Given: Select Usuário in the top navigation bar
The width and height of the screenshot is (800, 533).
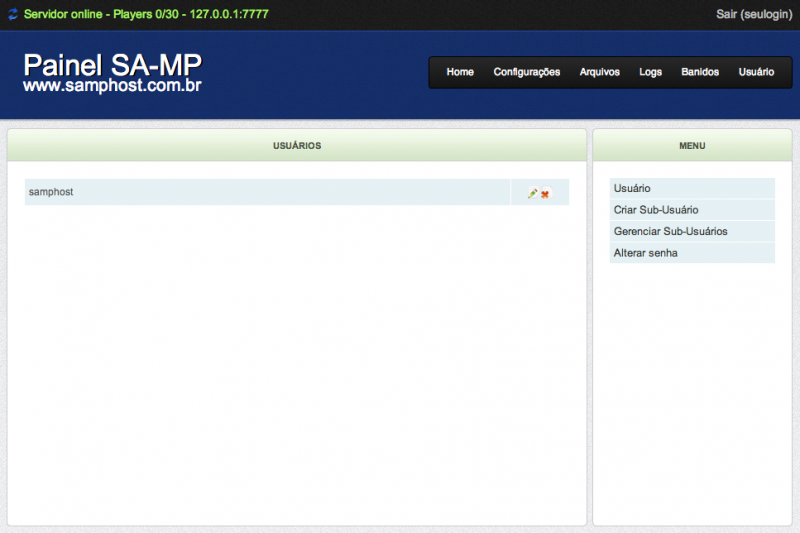Looking at the screenshot, I should pyautogui.click(x=756, y=72).
